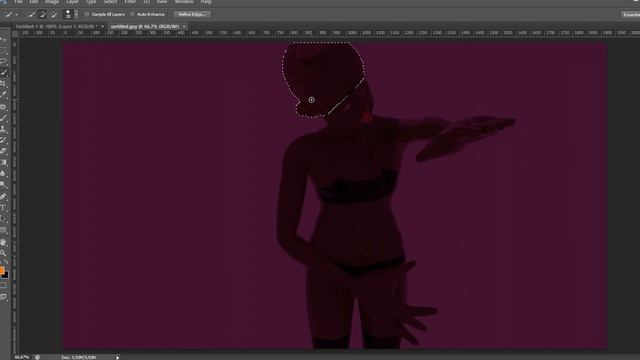
Task: Select the Horizontal Type tool
Action: [3, 208]
